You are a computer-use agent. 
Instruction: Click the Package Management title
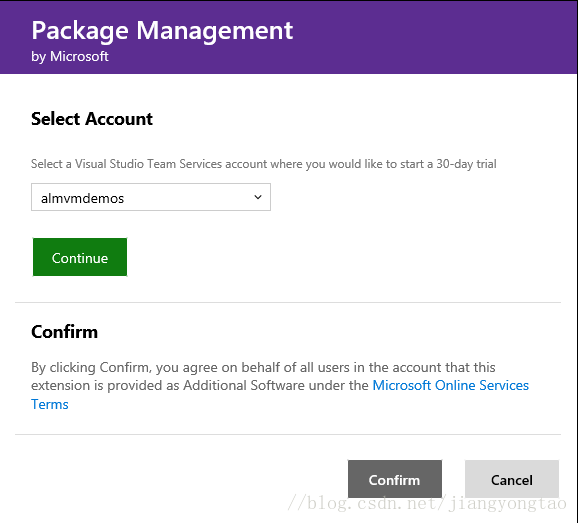click(162, 31)
